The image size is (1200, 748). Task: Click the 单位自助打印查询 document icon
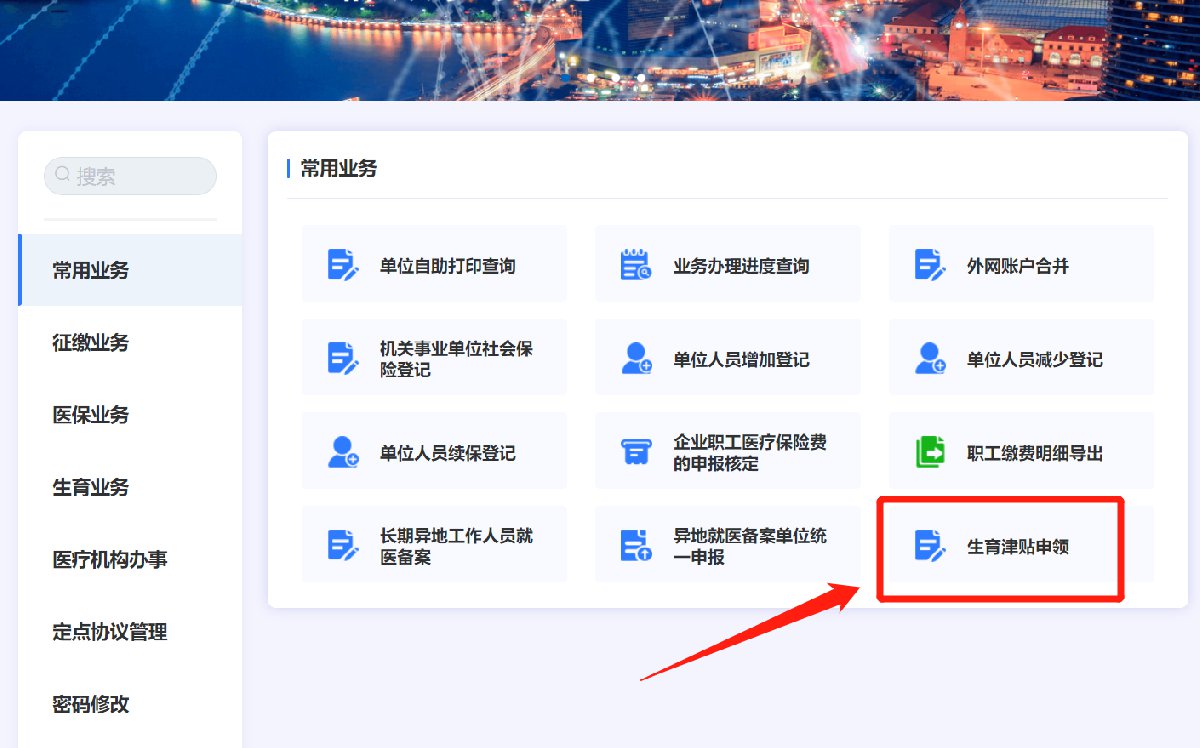(x=343, y=265)
